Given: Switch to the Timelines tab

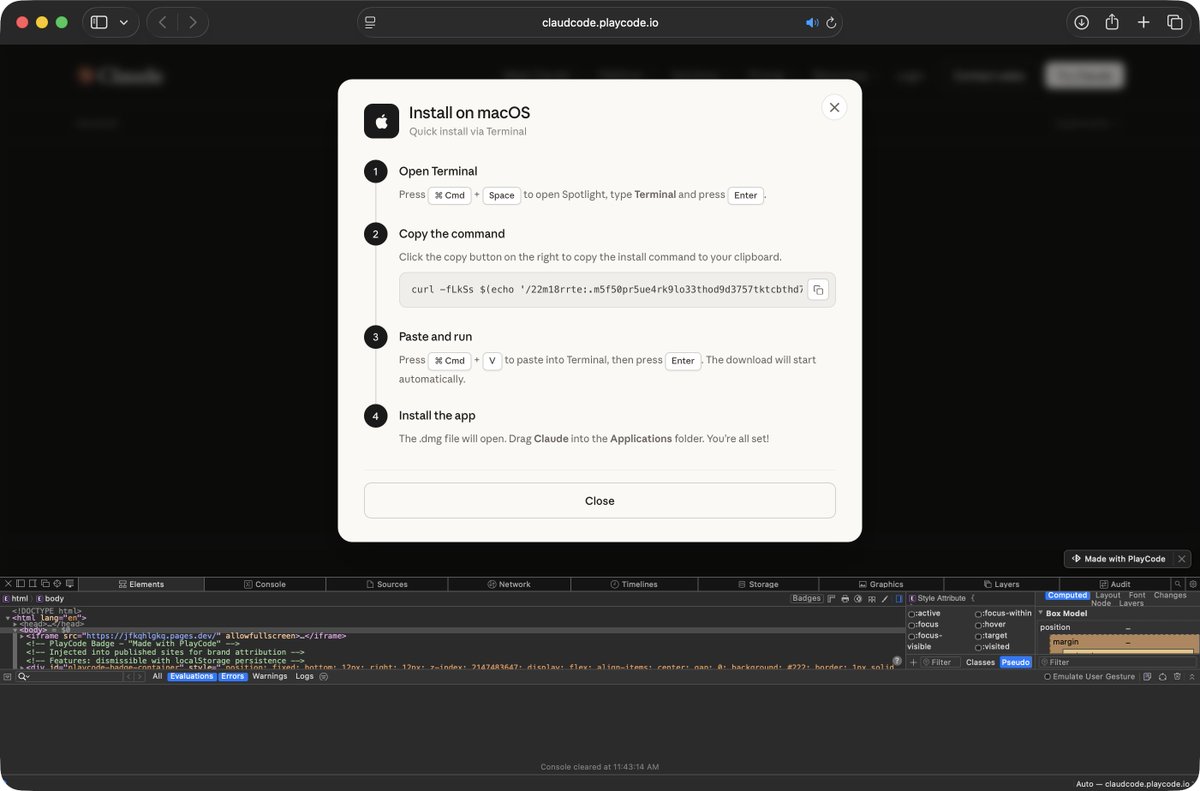Looking at the screenshot, I should [633, 584].
